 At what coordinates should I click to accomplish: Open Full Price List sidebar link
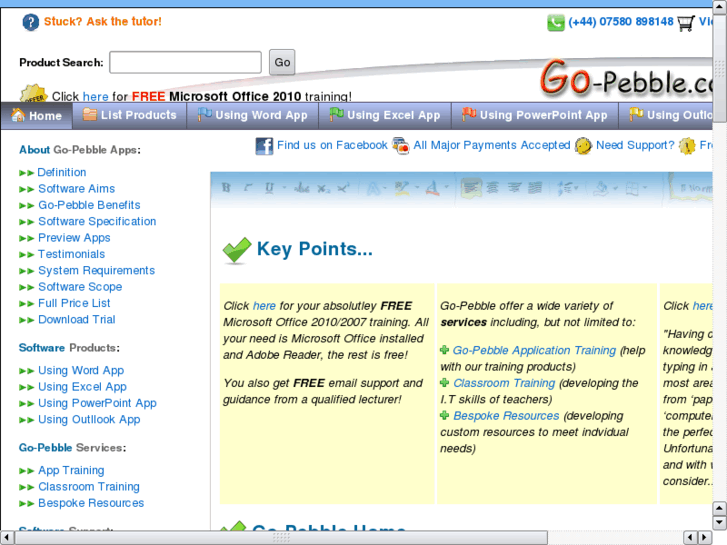click(74, 303)
